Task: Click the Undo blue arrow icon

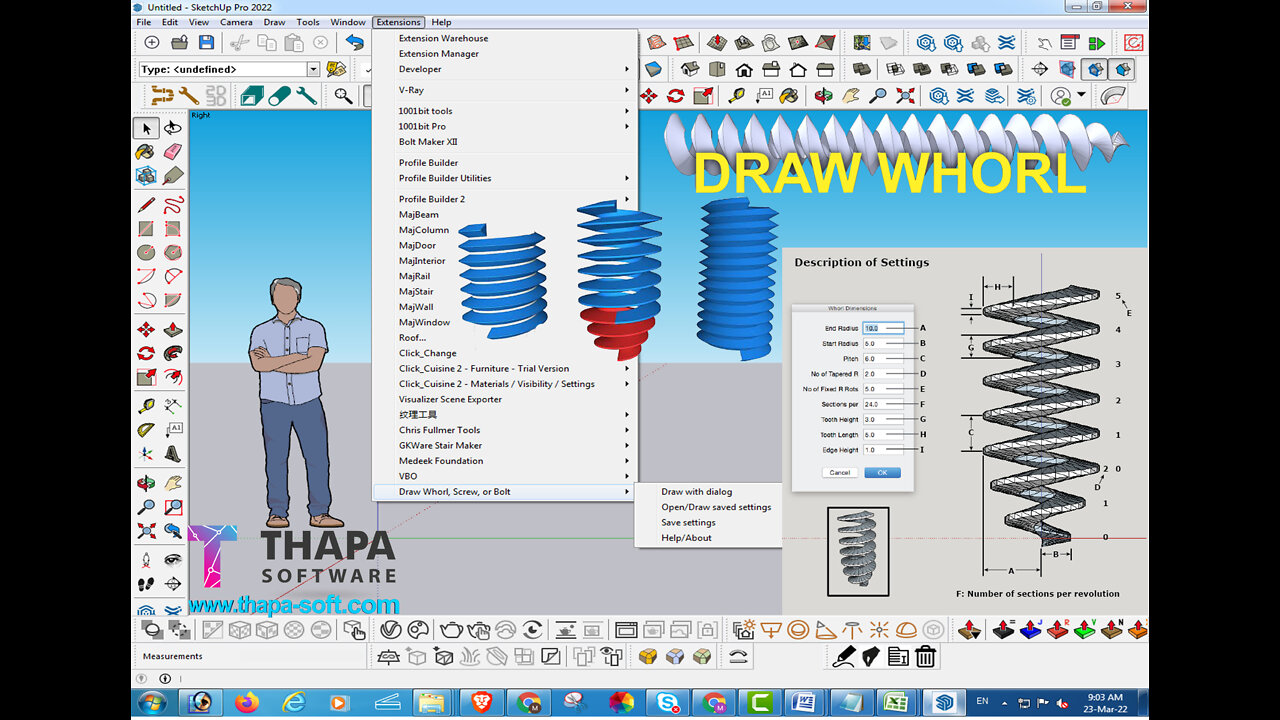Action: click(x=354, y=42)
